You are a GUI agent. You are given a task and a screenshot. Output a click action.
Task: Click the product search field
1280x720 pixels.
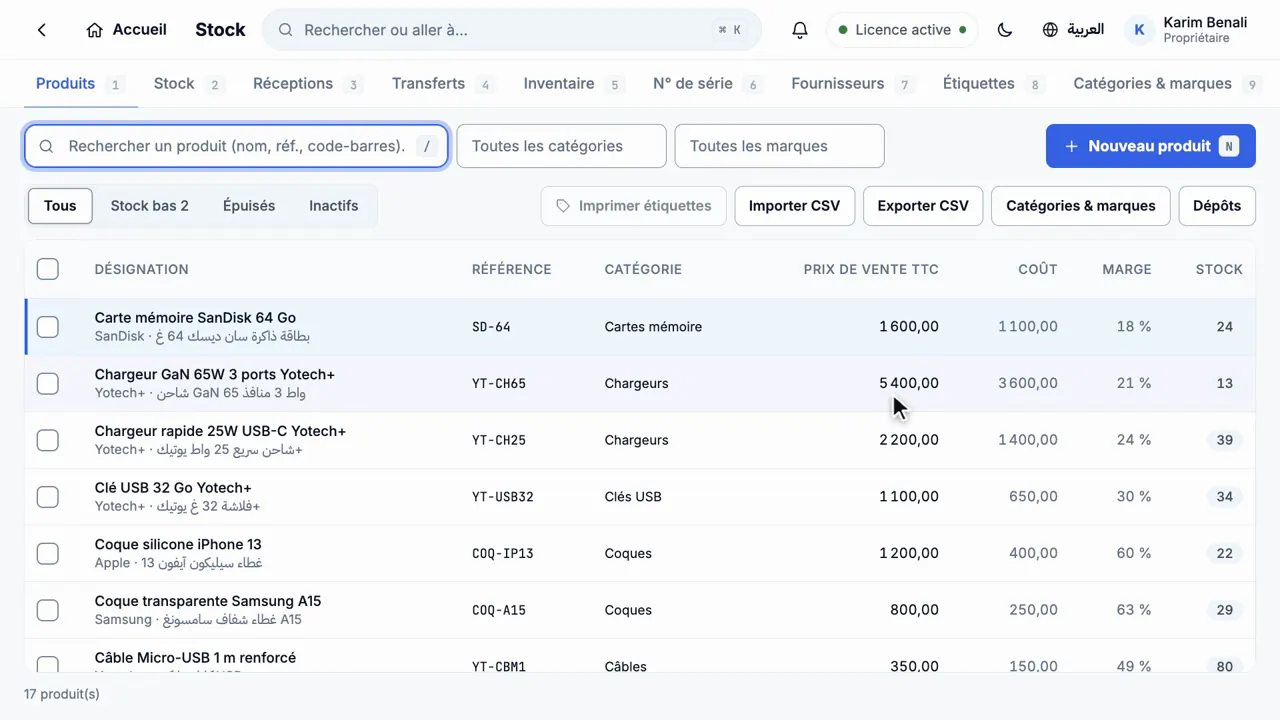click(x=236, y=146)
